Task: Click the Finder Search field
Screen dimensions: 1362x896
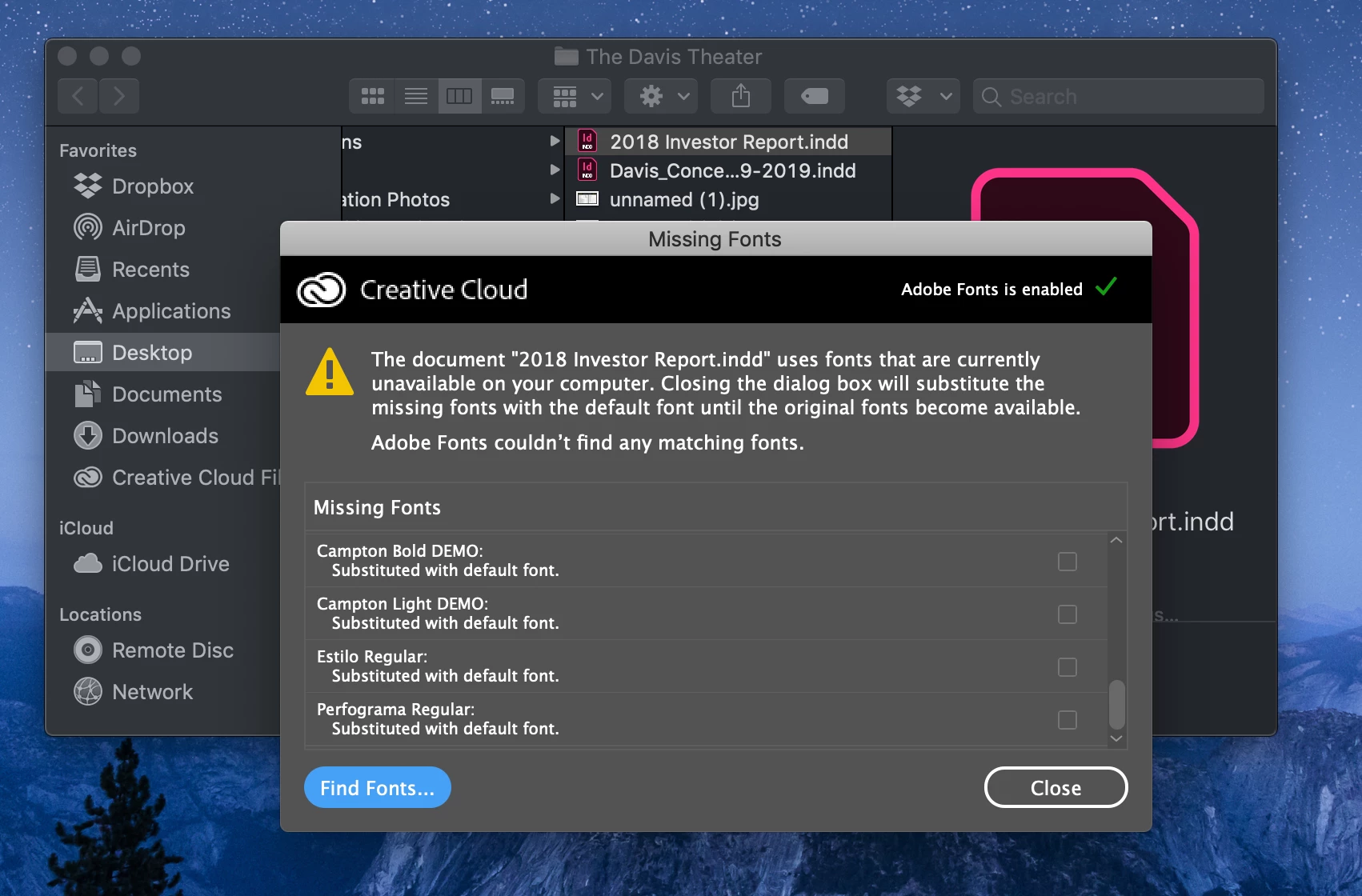Action: click(x=1119, y=96)
